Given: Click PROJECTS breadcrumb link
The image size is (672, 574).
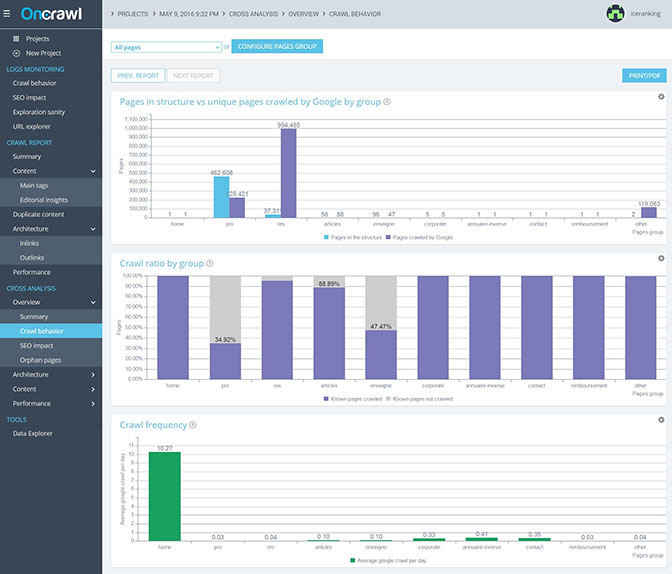Looking at the screenshot, I should (x=133, y=14).
